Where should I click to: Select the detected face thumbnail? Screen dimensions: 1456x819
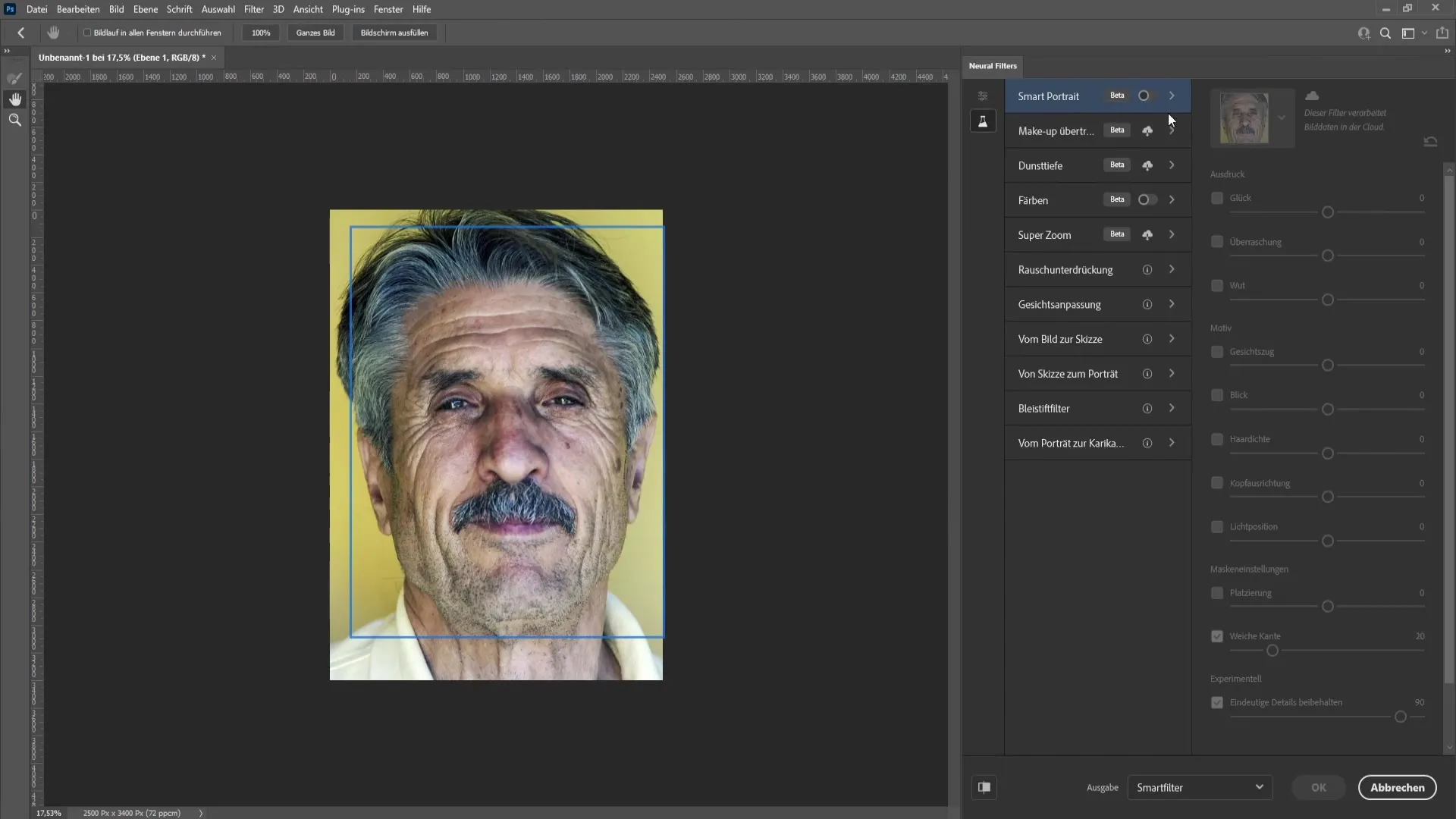pos(1244,118)
